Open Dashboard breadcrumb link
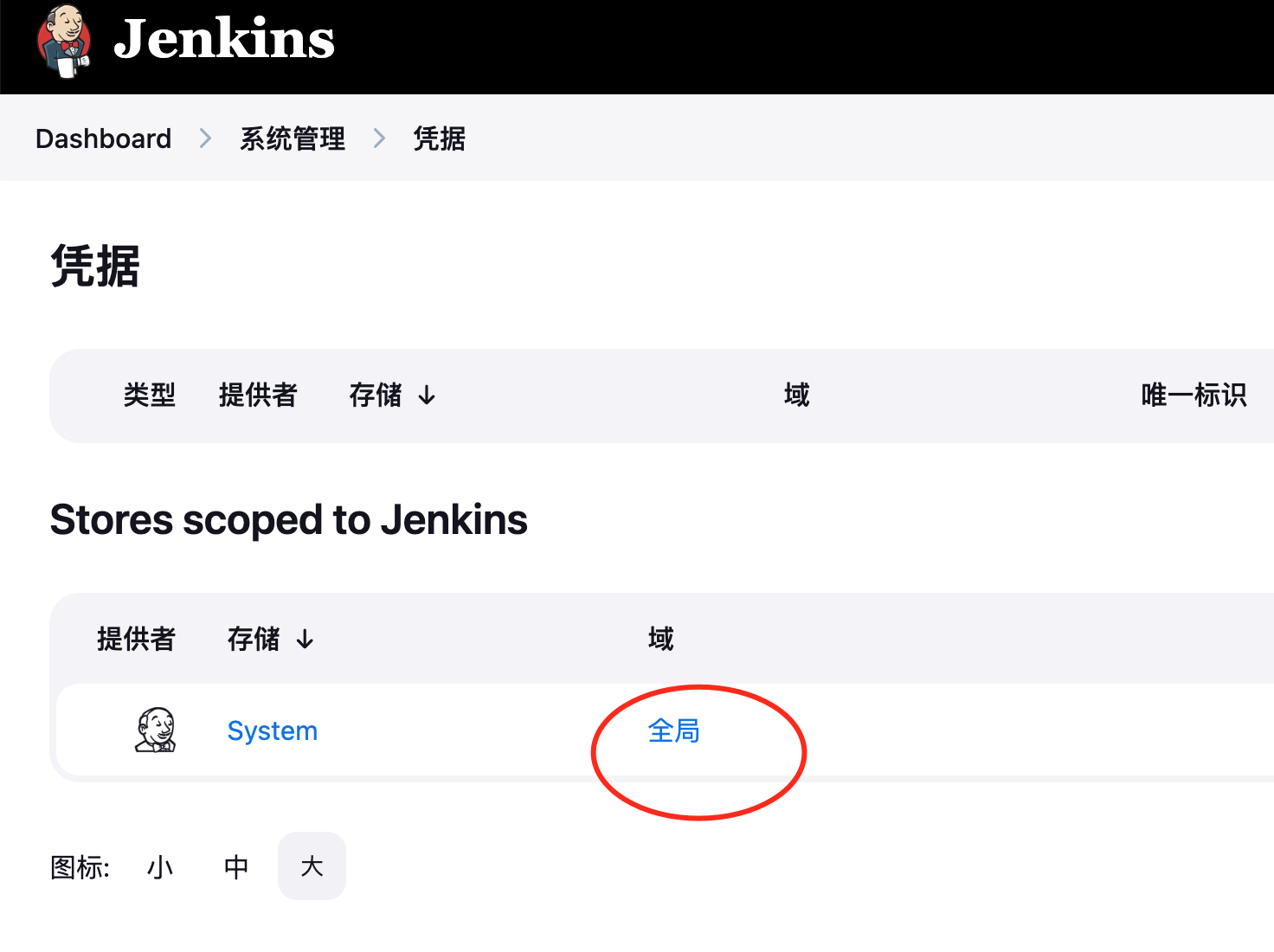The height and width of the screenshot is (952, 1274). [x=103, y=138]
